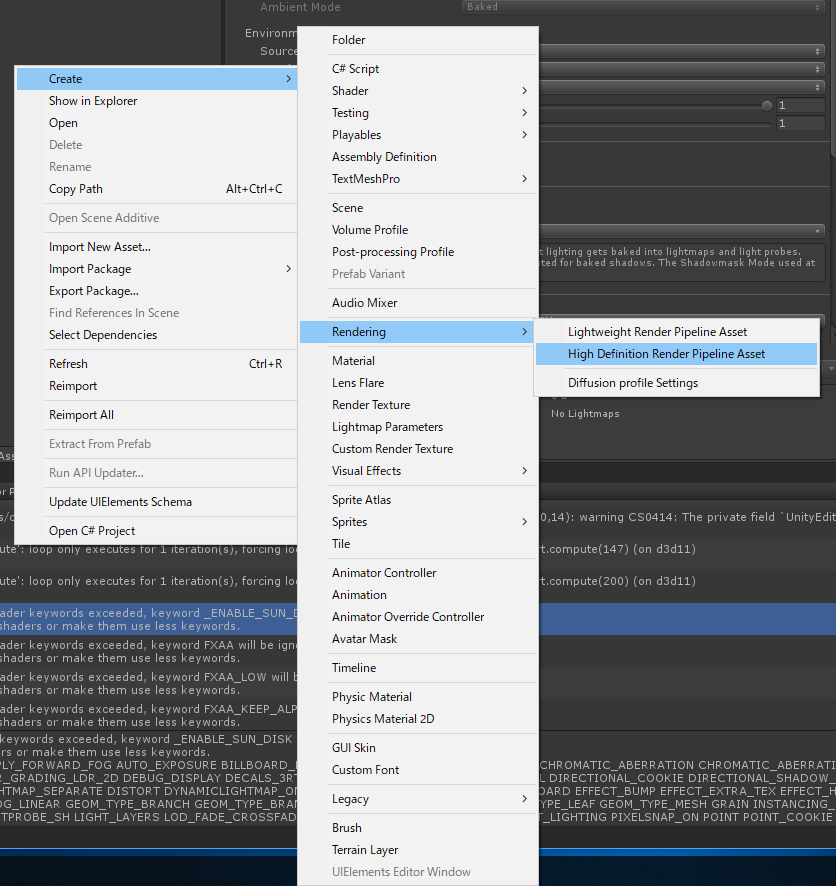The image size is (836, 891).
Task: Click the highlighted _ENABLE_SUN_DISK console message
Action: coord(148,619)
